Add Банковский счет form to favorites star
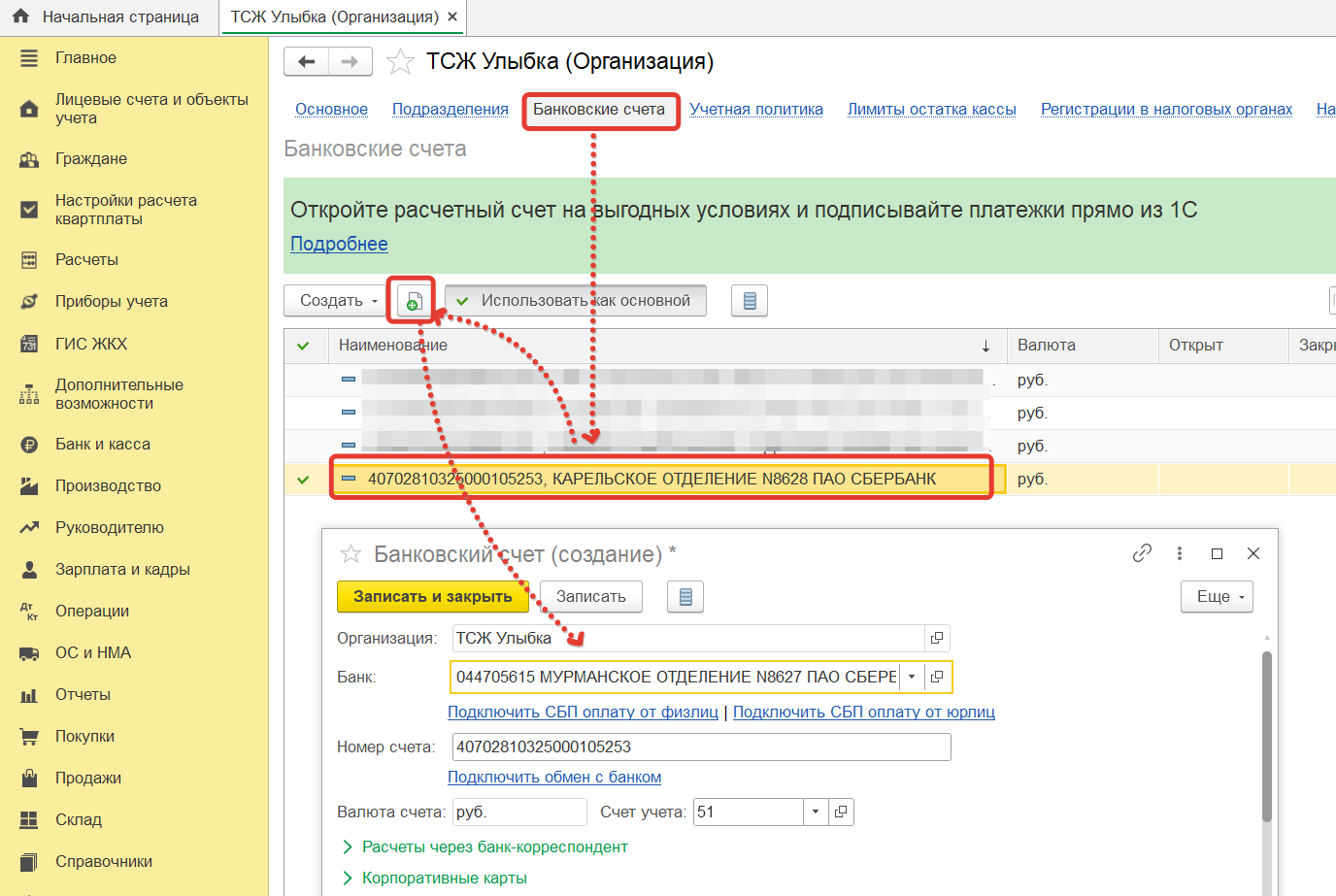1336x896 pixels. point(351,554)
